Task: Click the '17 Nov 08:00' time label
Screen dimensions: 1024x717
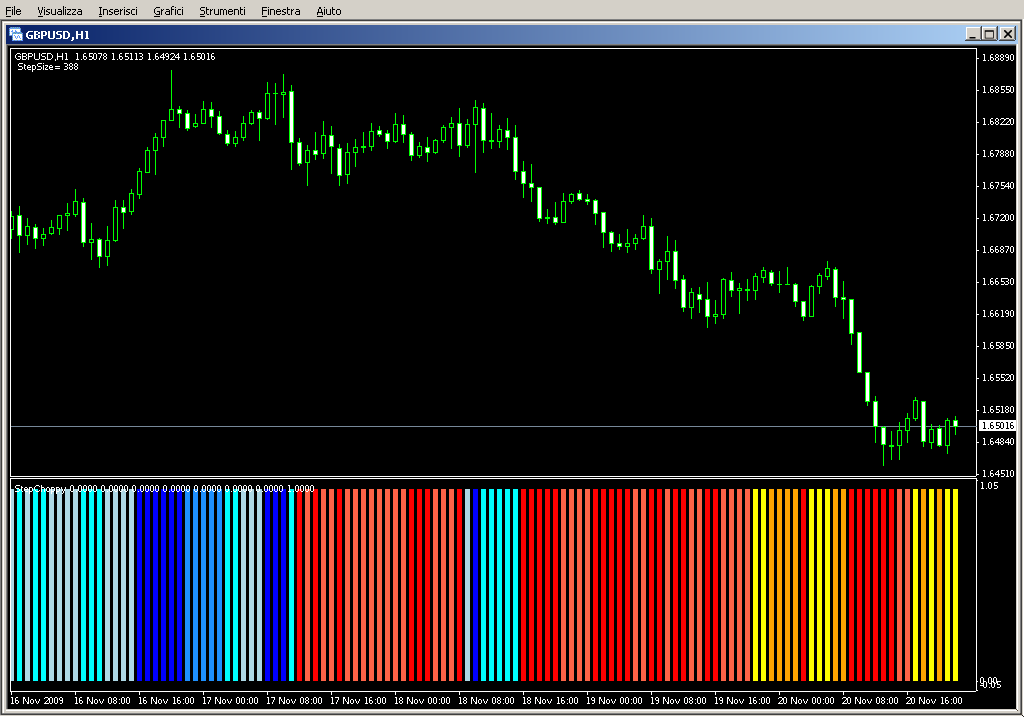Action: pyautogui.click(x=294, y=701)
